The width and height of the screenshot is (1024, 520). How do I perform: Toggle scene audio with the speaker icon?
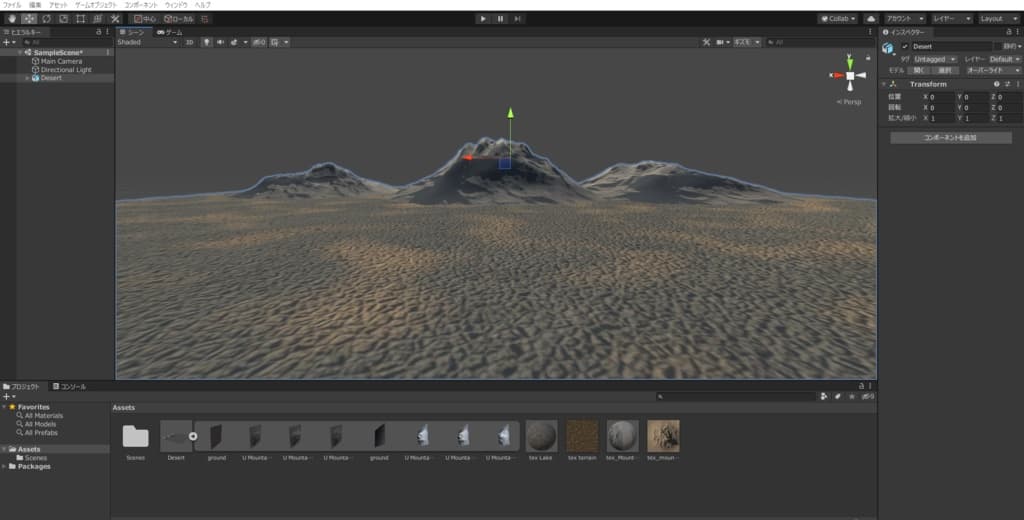[x=220, y=42]
